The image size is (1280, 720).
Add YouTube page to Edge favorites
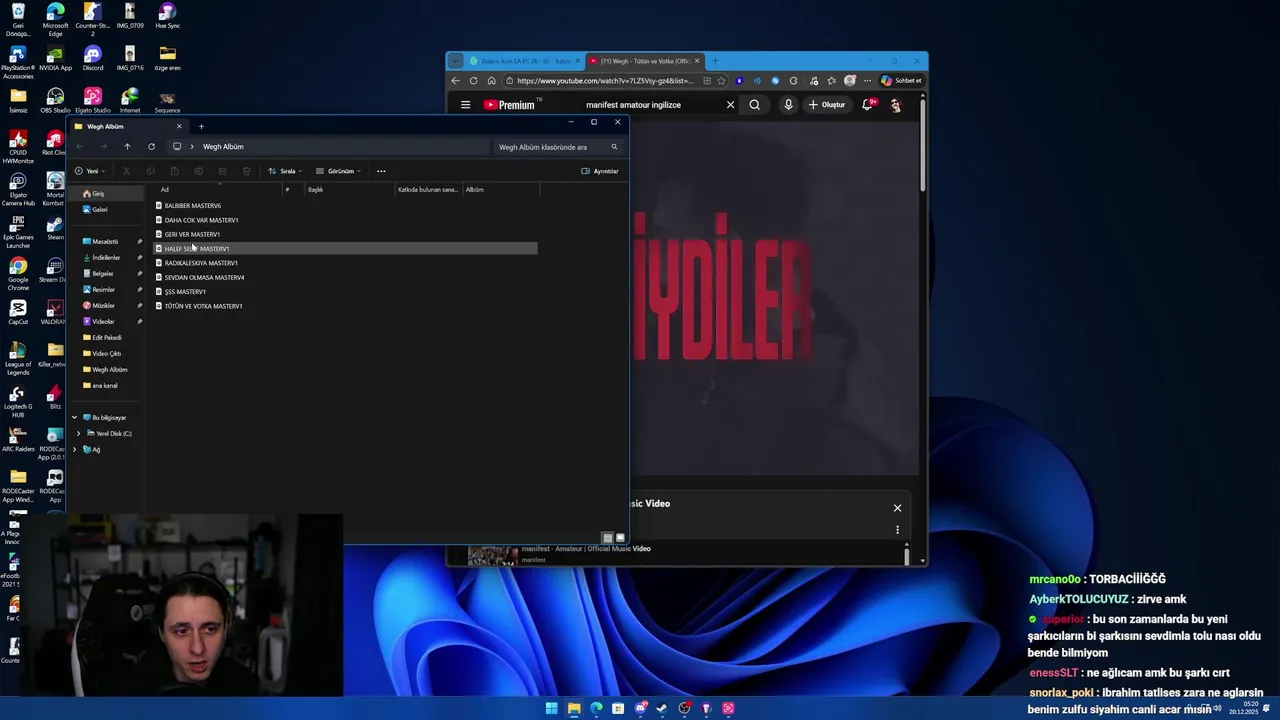click(722, 81)
